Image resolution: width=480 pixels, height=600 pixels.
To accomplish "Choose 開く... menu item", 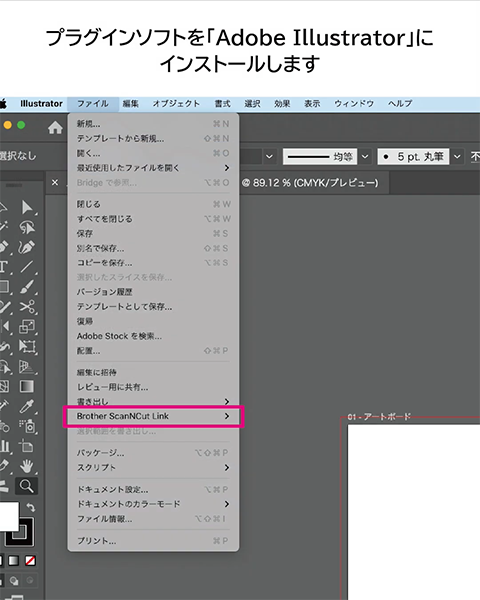I will (153, 153).
